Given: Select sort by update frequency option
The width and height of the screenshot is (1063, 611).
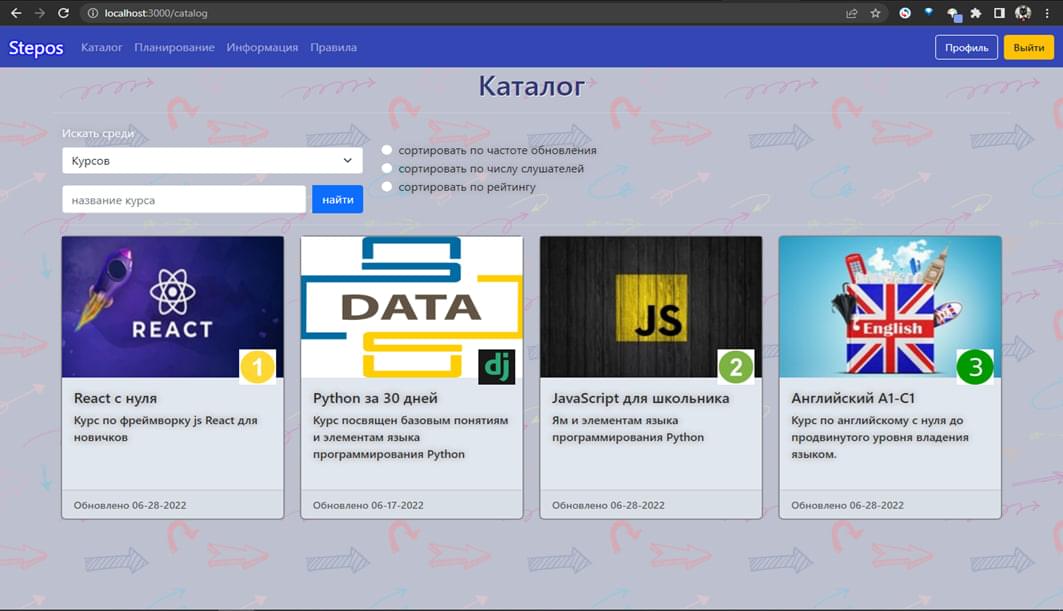Looking at the screenshot, I should tap(387, 150).
